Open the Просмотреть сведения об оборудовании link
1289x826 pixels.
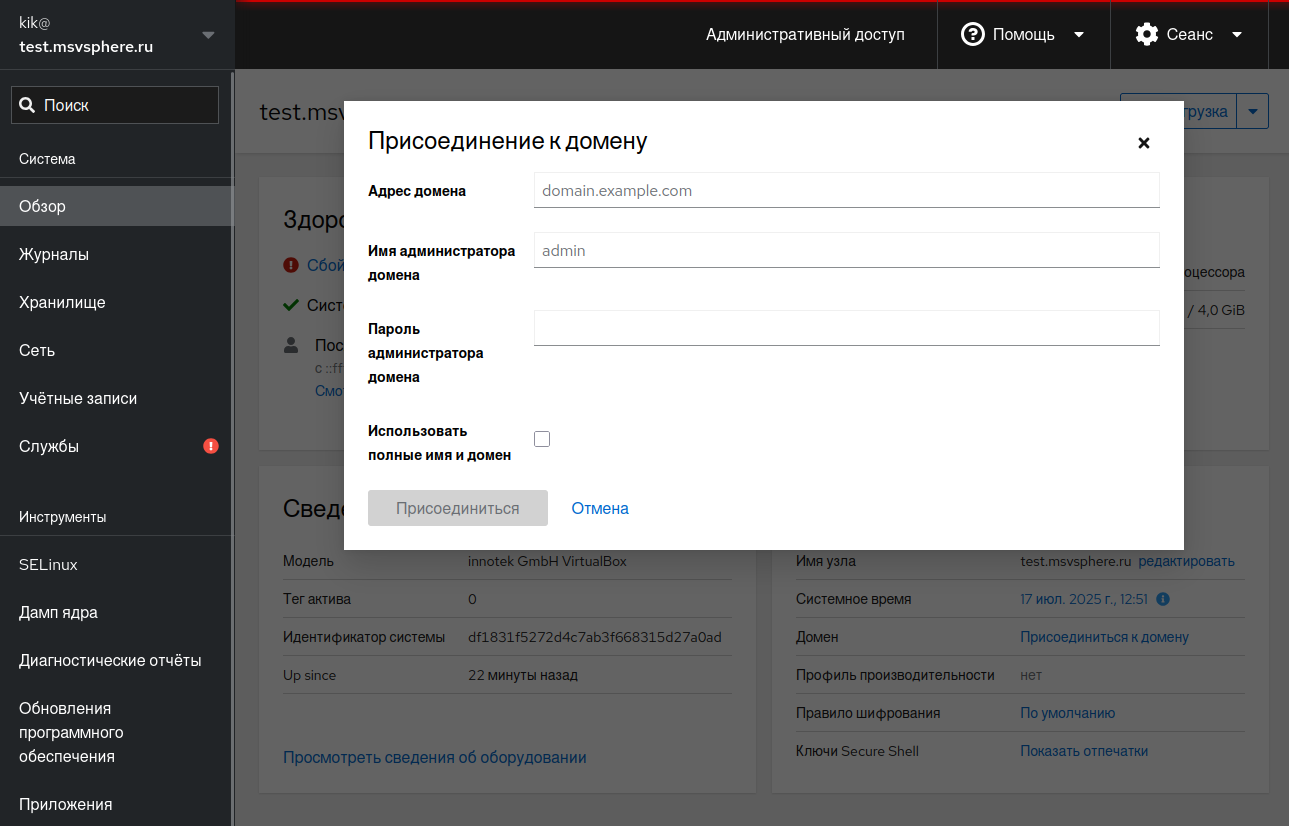(434, 757)
